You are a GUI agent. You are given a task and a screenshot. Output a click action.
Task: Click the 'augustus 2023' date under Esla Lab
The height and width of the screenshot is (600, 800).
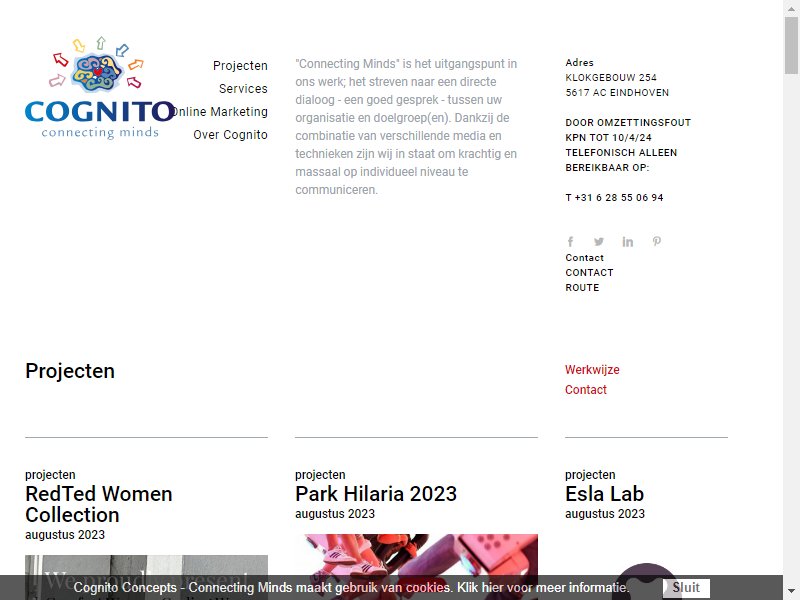(605, 514)
